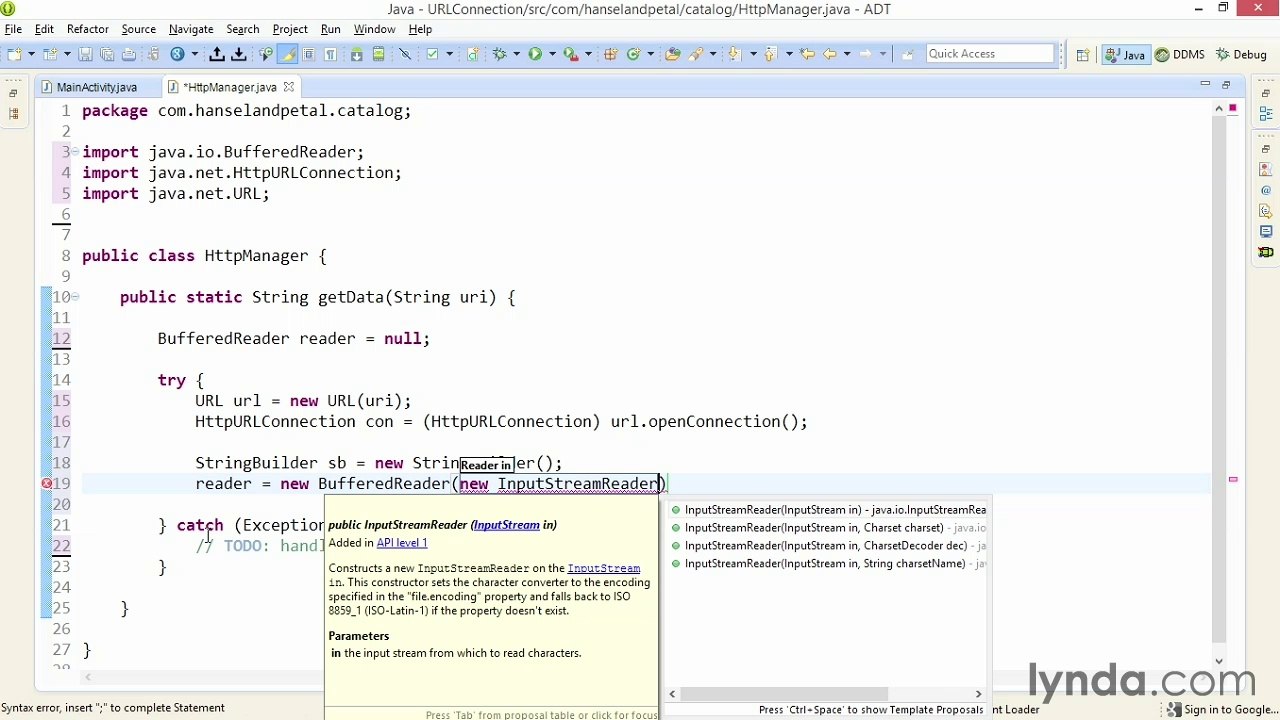Switch to the Debug perspective

1241,54
